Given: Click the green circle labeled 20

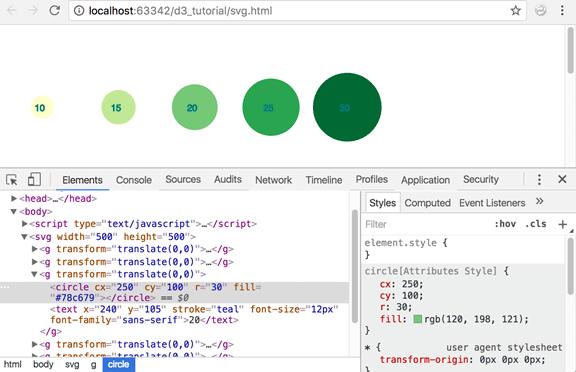Looking at the screenshot, I should 195,107.
